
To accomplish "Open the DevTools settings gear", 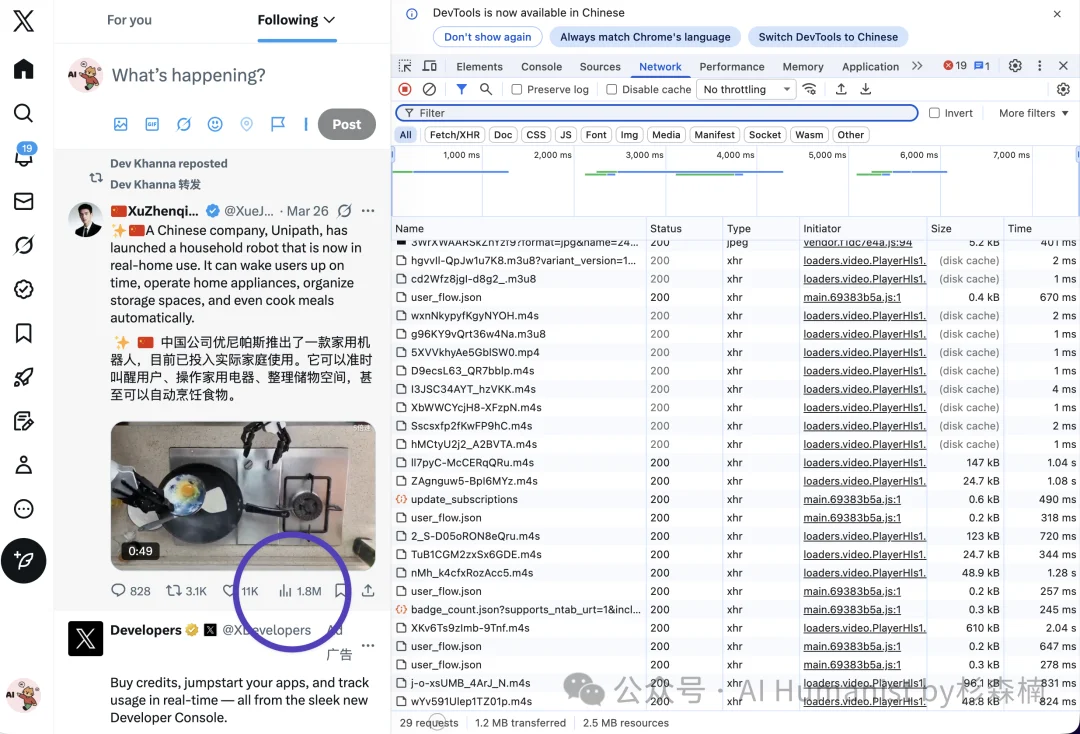I will 1016,66.
